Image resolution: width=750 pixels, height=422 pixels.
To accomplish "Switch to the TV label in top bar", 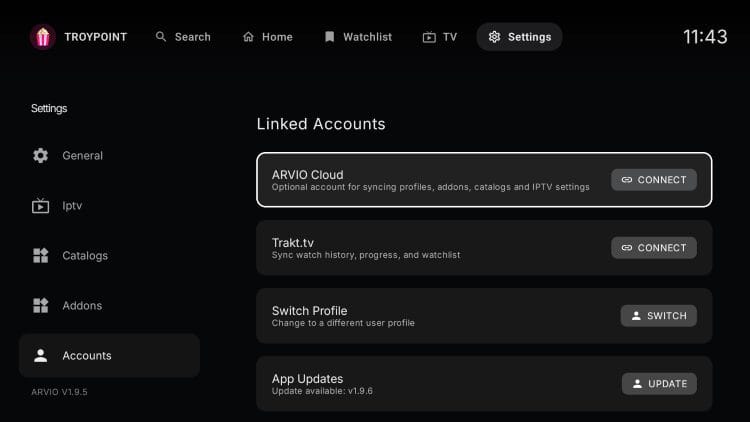I will (450, 37).
